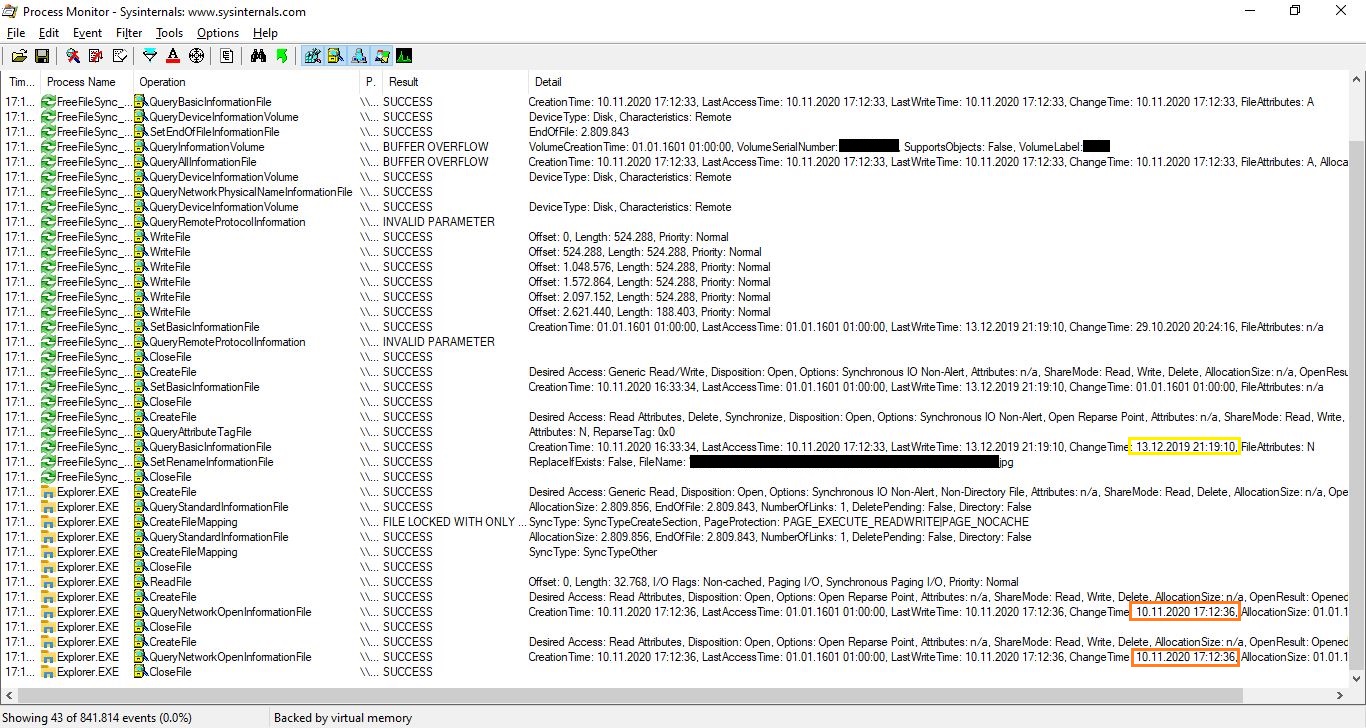Image resolution: width=1366 pixels, height=728 pixels.
Task: Open the File menu
Action: click(x=16, y=33)
